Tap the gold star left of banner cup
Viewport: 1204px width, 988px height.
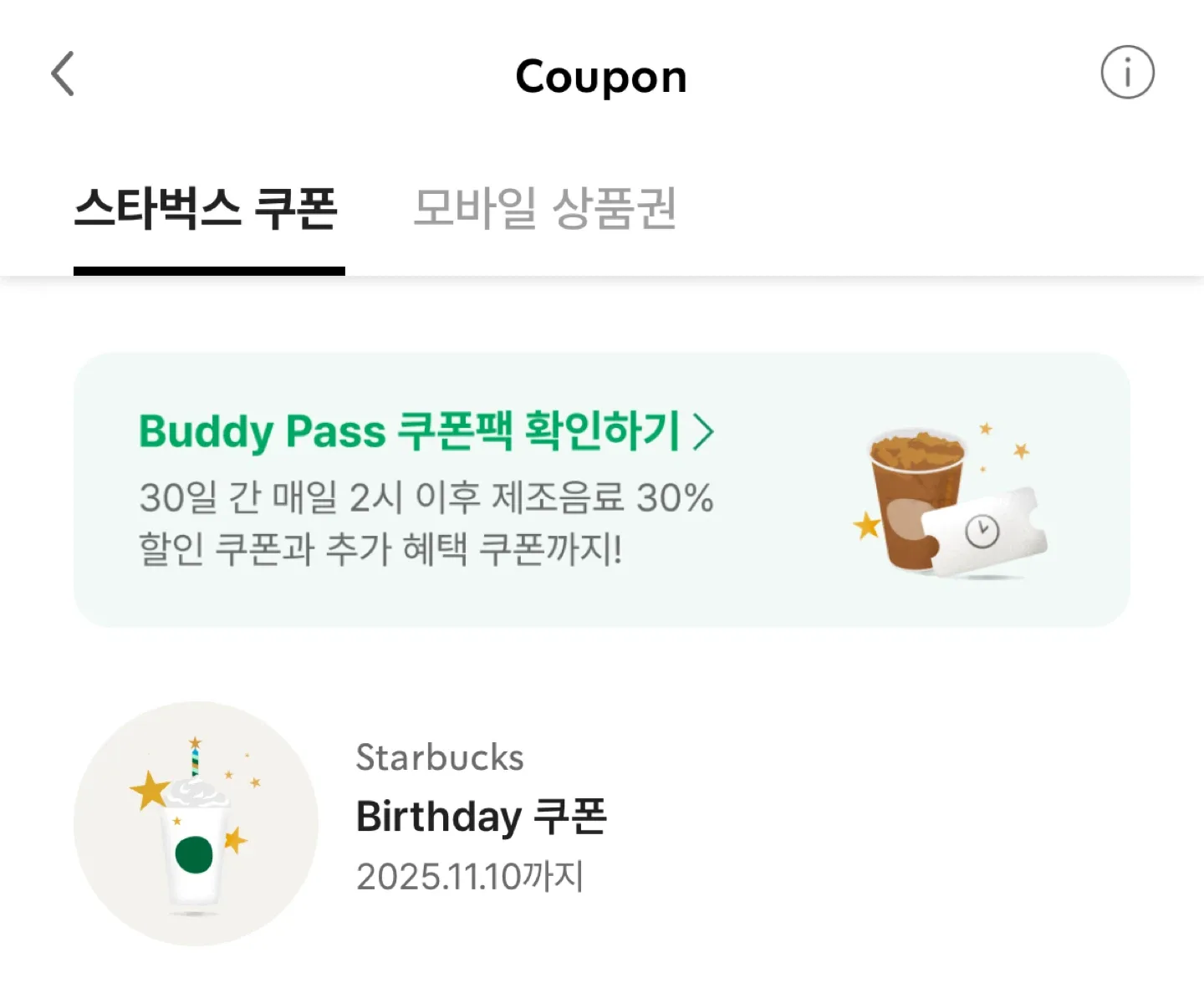click(867, 526)
